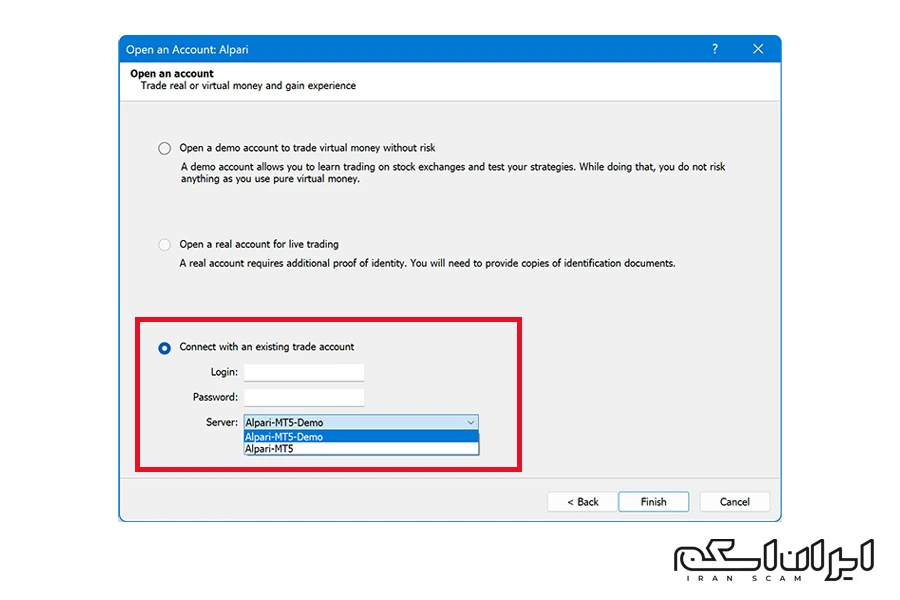900x600 pixels.
Task: Open the Server dropdown arrow
Action: [471, 423]
